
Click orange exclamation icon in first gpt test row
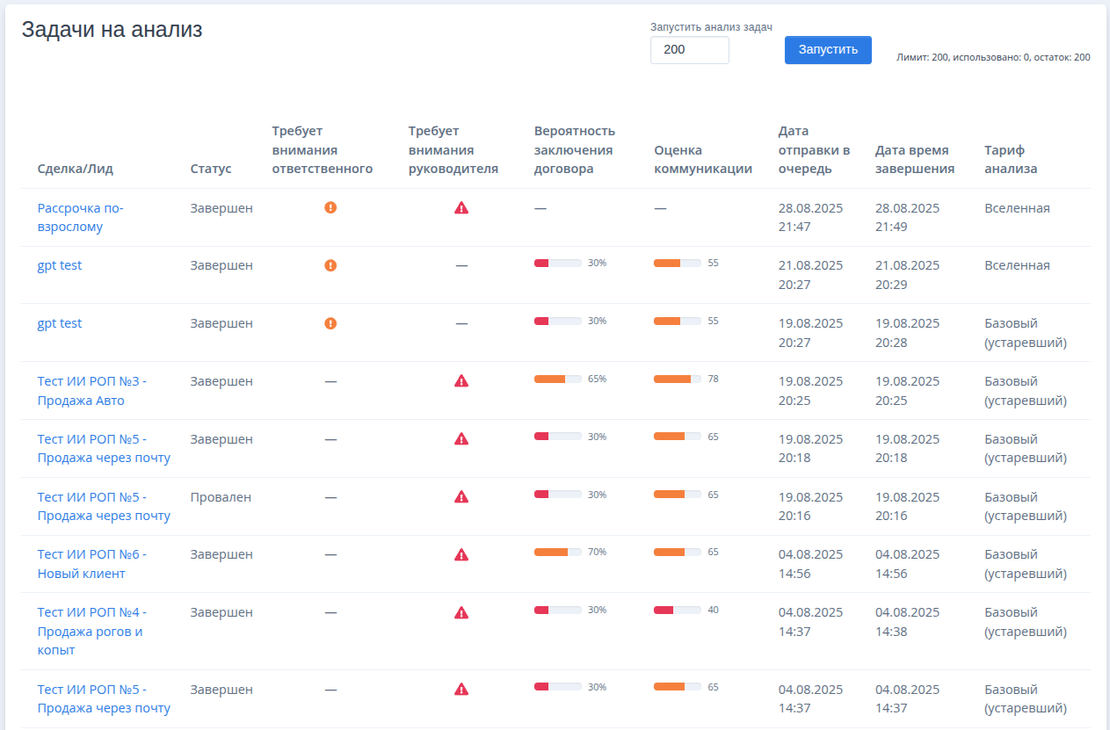click(330, 265)
